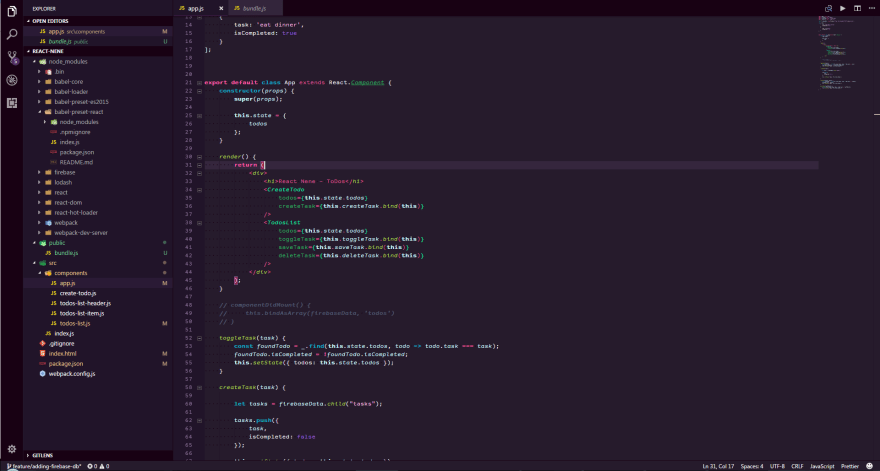
Task: Open the README.md file
Action: (x=98, y=162)
